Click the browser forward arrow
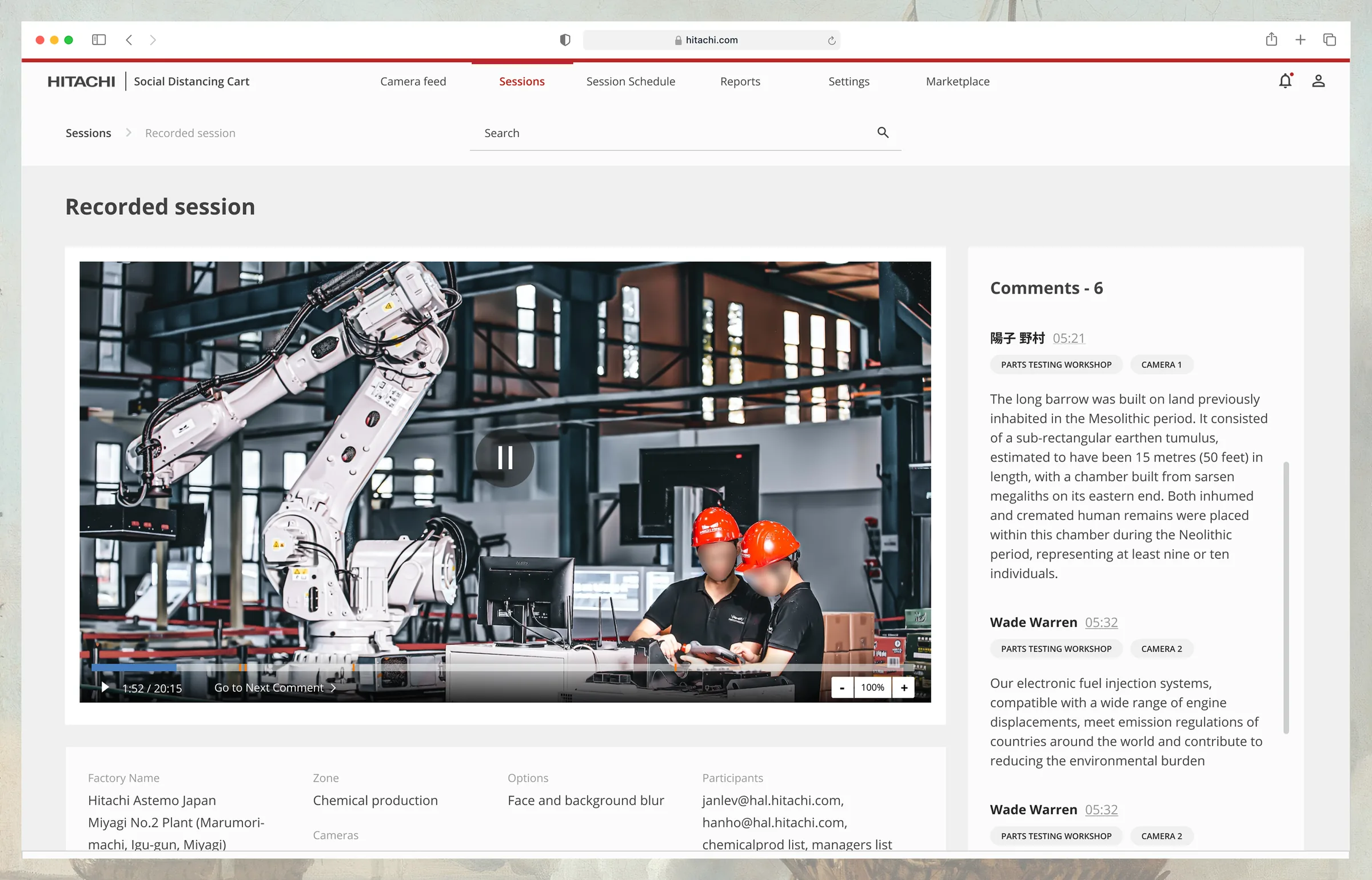Image resolution: width=1372 pixels, height=880 pixels. coord(153,39)
